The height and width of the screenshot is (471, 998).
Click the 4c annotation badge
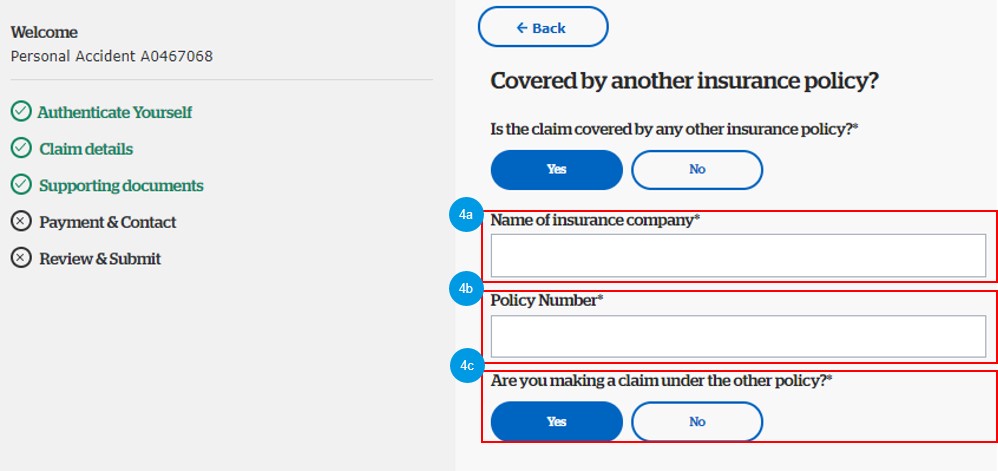pos(466,366)
